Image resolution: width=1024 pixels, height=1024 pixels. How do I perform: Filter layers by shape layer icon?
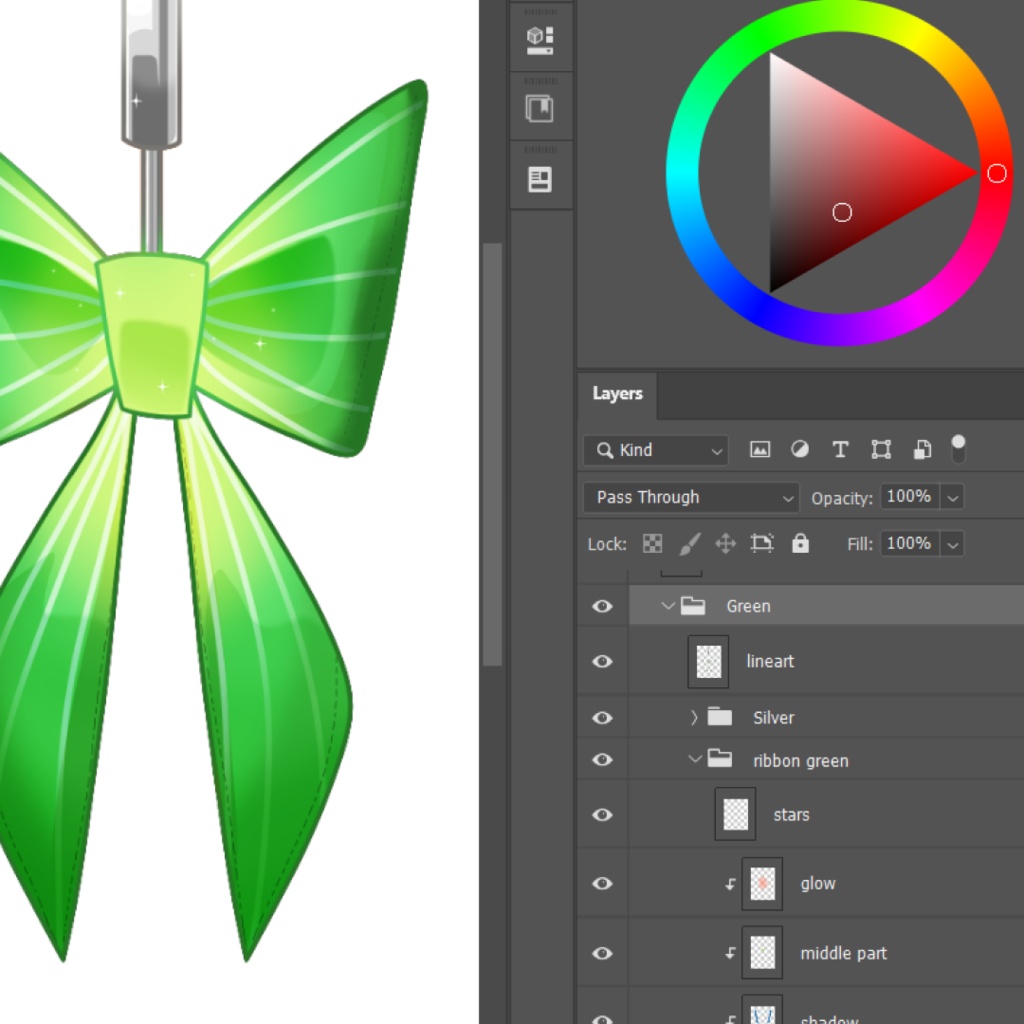(881, 449)
